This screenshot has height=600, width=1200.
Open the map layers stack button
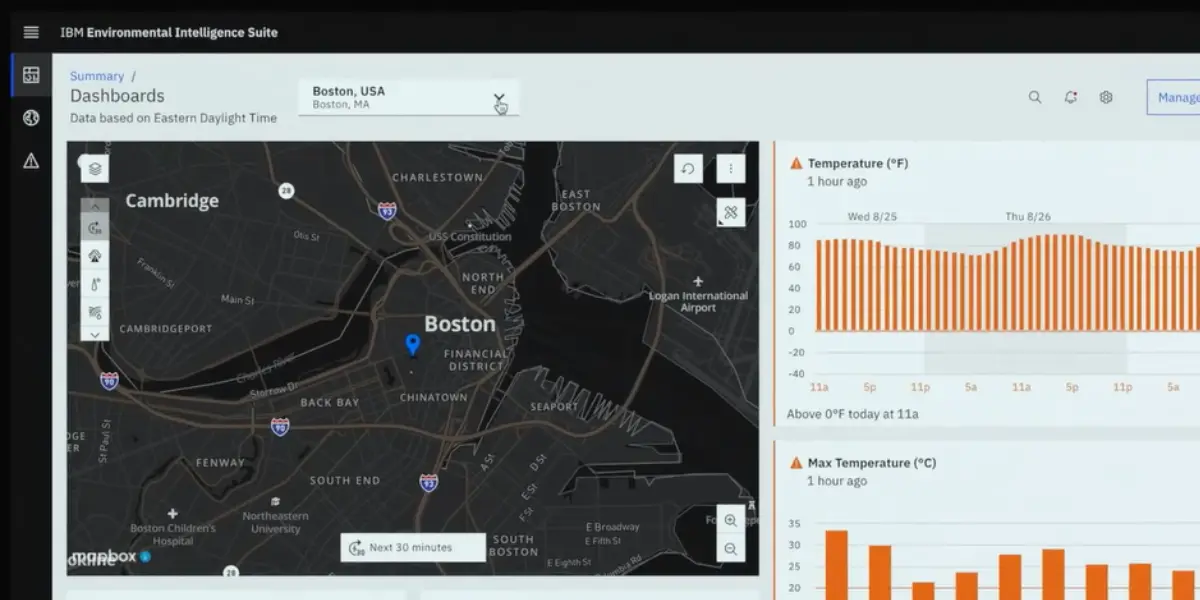pos(95,169)
